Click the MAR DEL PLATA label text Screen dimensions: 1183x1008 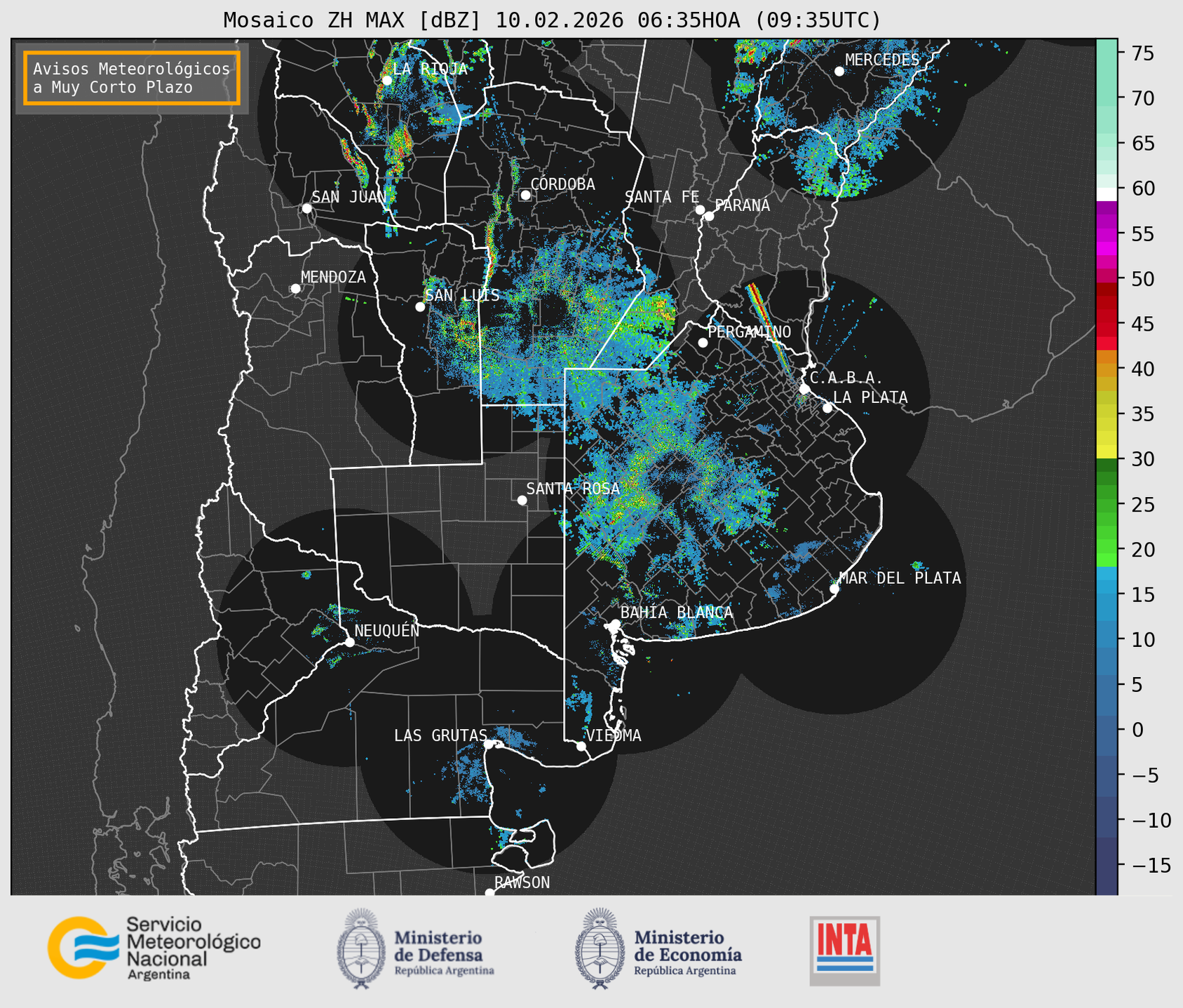(900, 578)
